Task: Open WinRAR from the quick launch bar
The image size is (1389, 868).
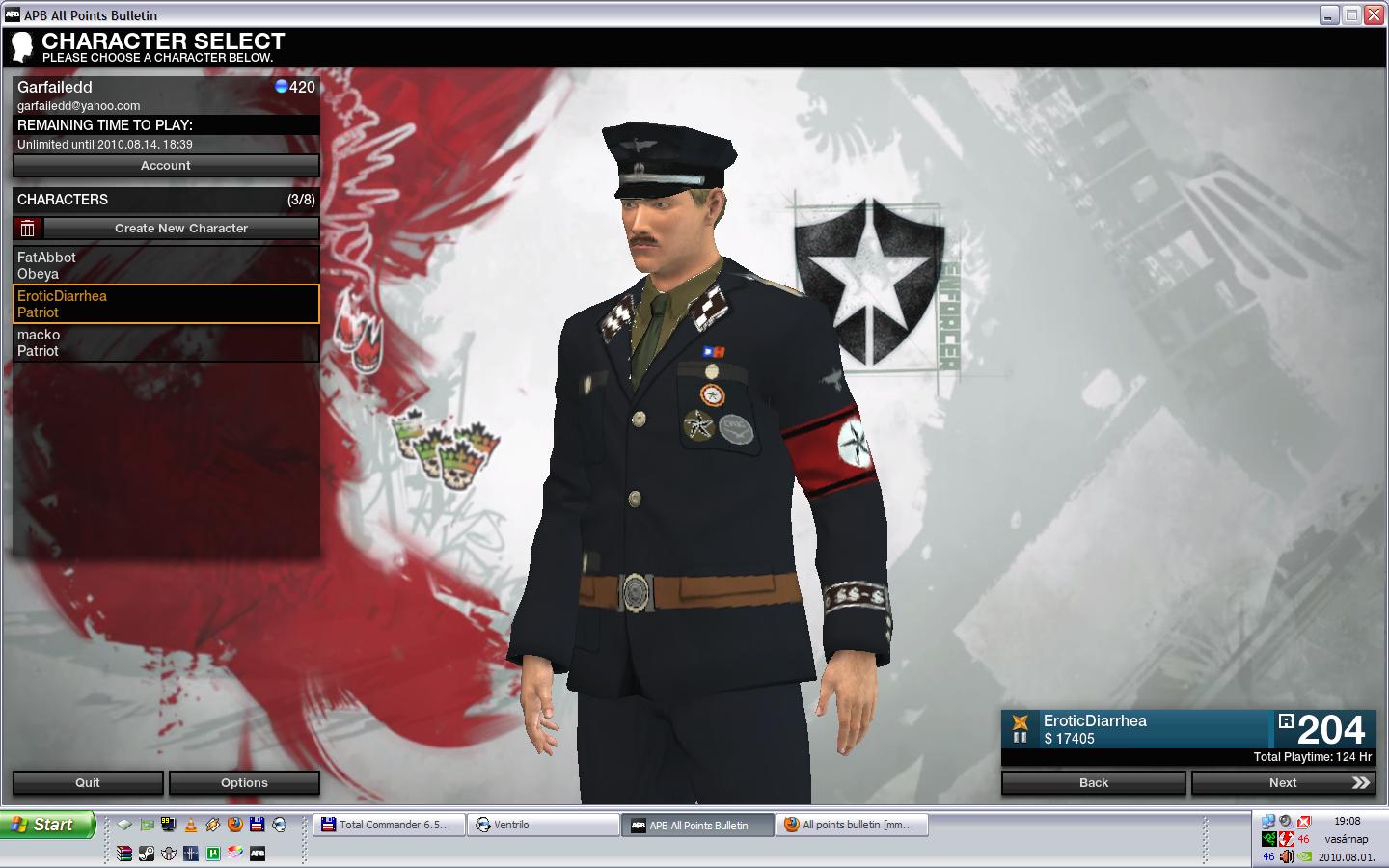Action: tap(124, 854)
